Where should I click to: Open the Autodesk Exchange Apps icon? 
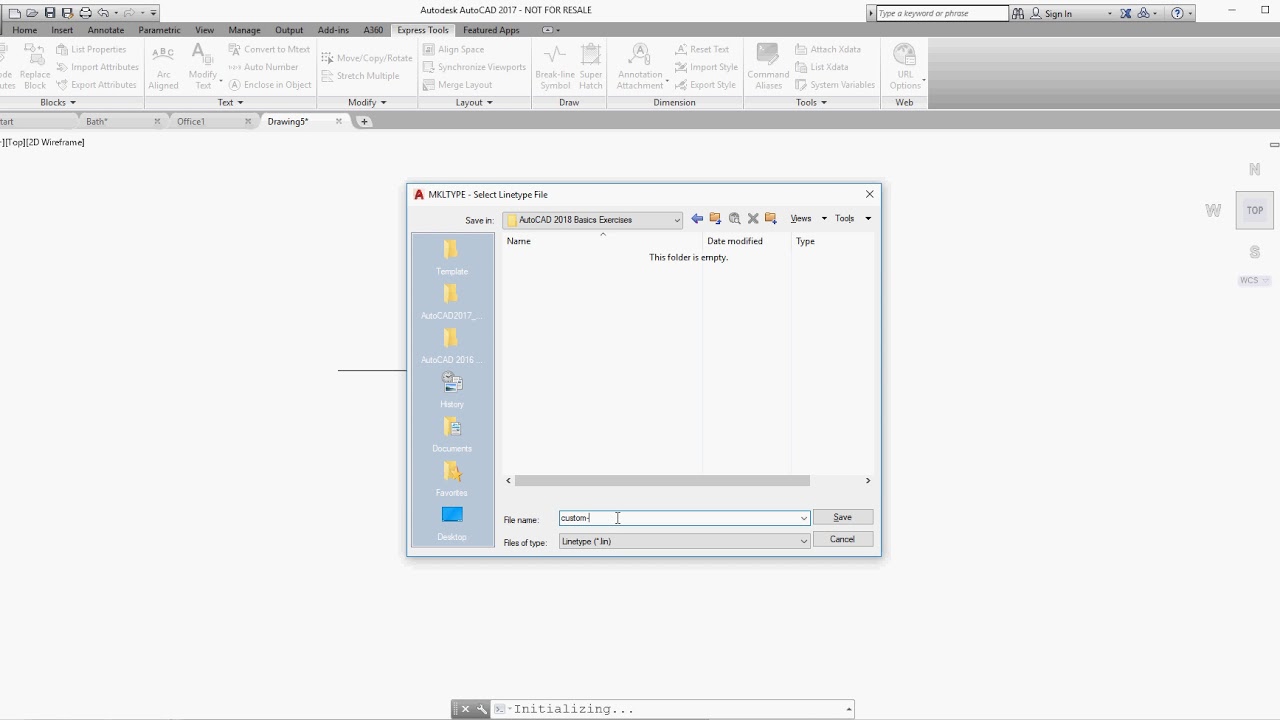pos(1126,13)
